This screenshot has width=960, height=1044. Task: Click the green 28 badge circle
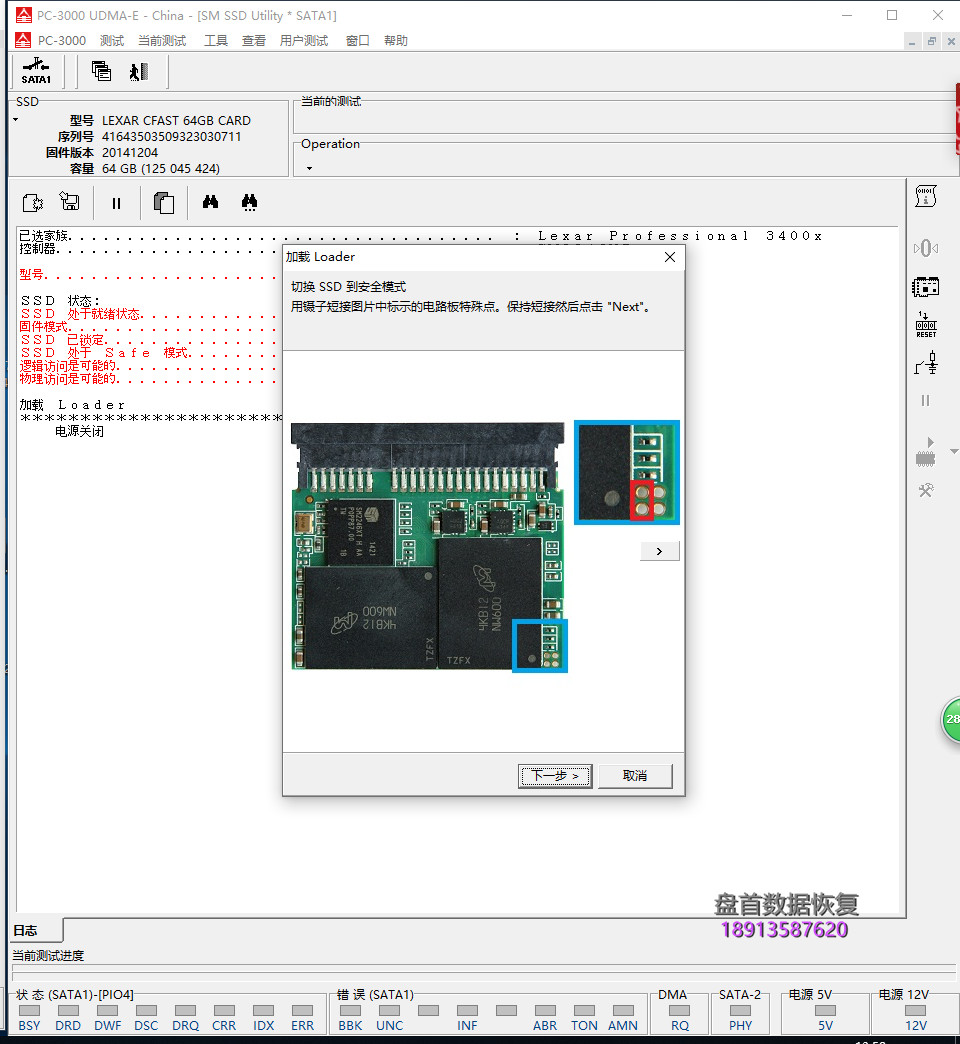[x=951, y=719]
